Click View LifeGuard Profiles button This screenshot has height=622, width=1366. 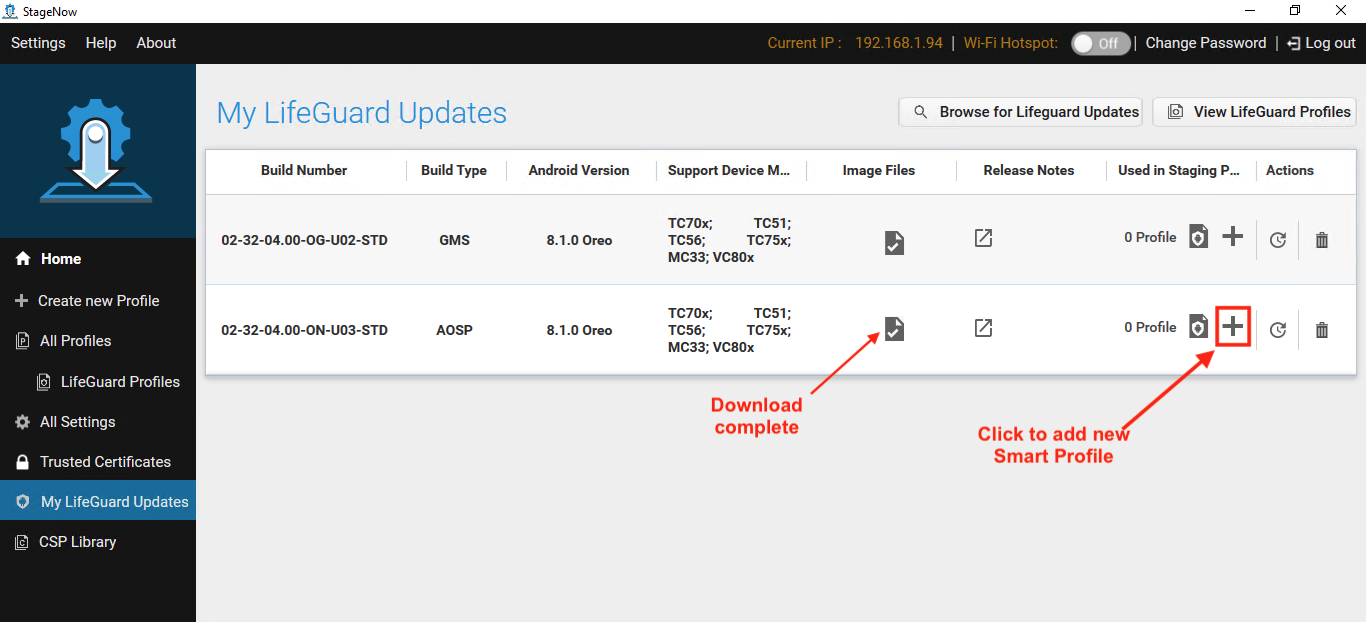click(x=1255, y=112)
